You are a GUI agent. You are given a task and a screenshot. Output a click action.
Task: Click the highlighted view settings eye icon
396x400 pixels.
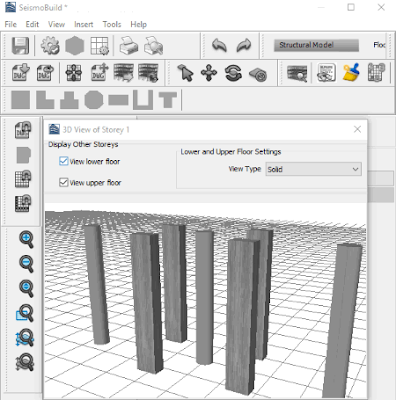tap(326, 73)
